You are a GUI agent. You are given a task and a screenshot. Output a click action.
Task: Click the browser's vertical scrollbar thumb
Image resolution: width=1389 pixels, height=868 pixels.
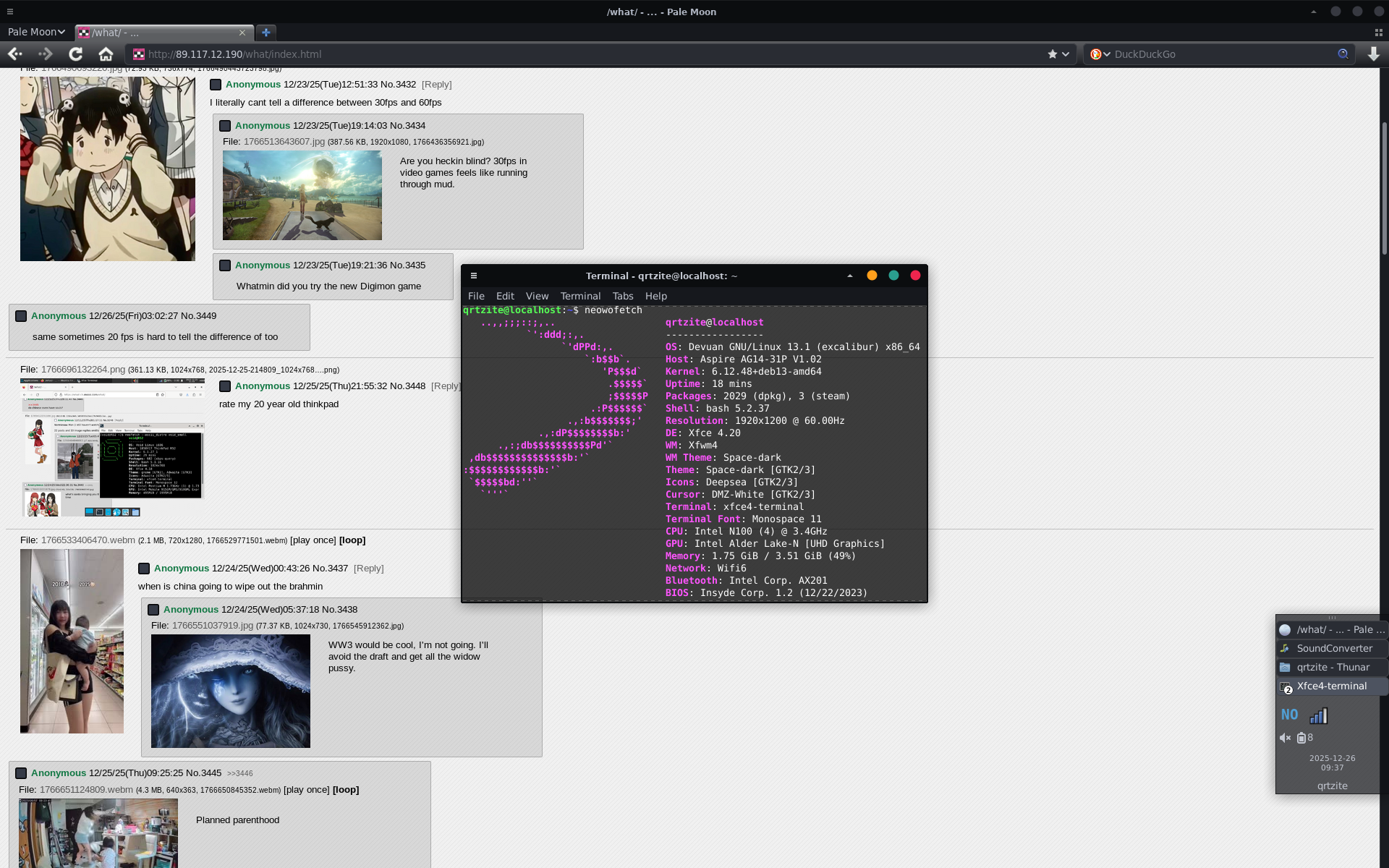pyautogui.click(x=1384, y=188)
